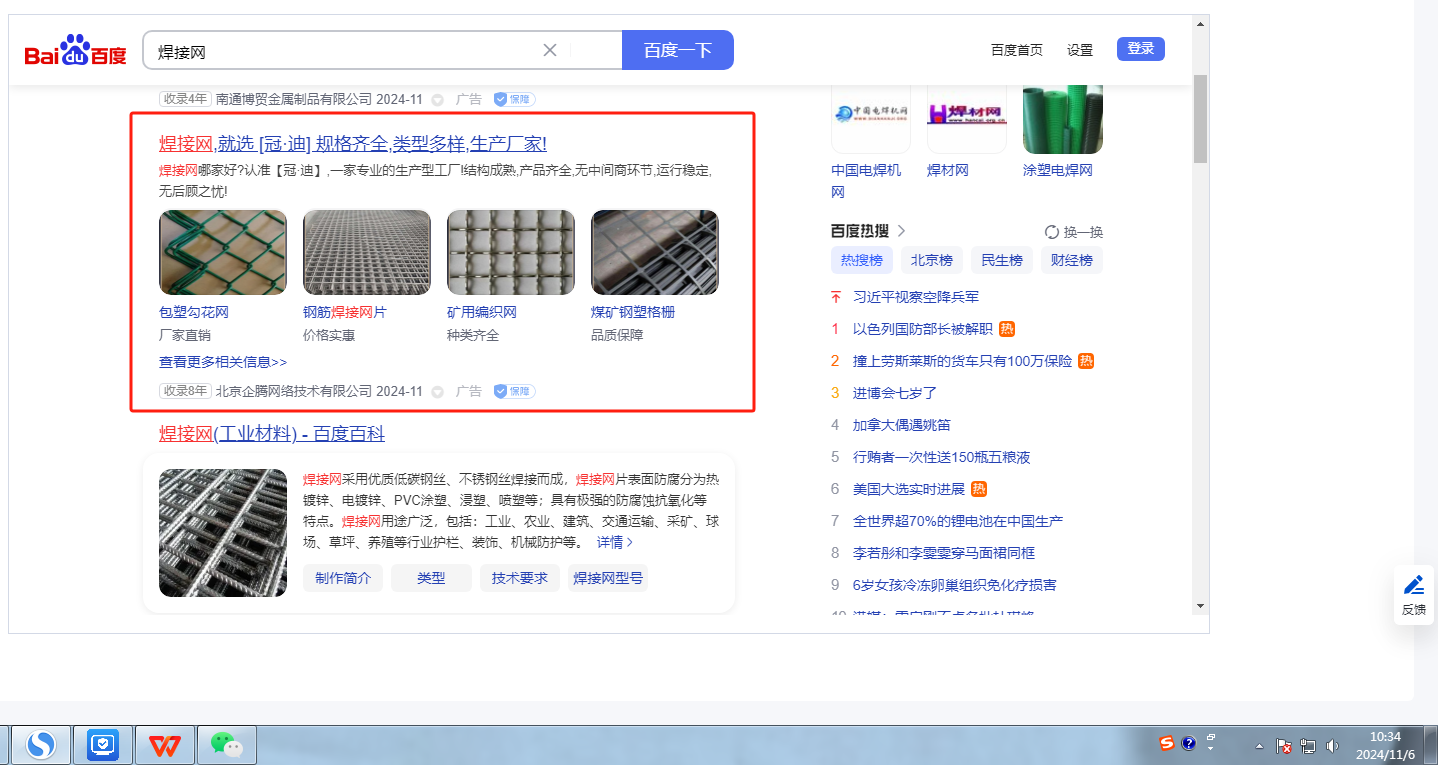Screen dimensions: 1438x765
Task: Open hot search 6岁女孩冷冻卵巢组织免化疗损害
Action: coord(955,585)
